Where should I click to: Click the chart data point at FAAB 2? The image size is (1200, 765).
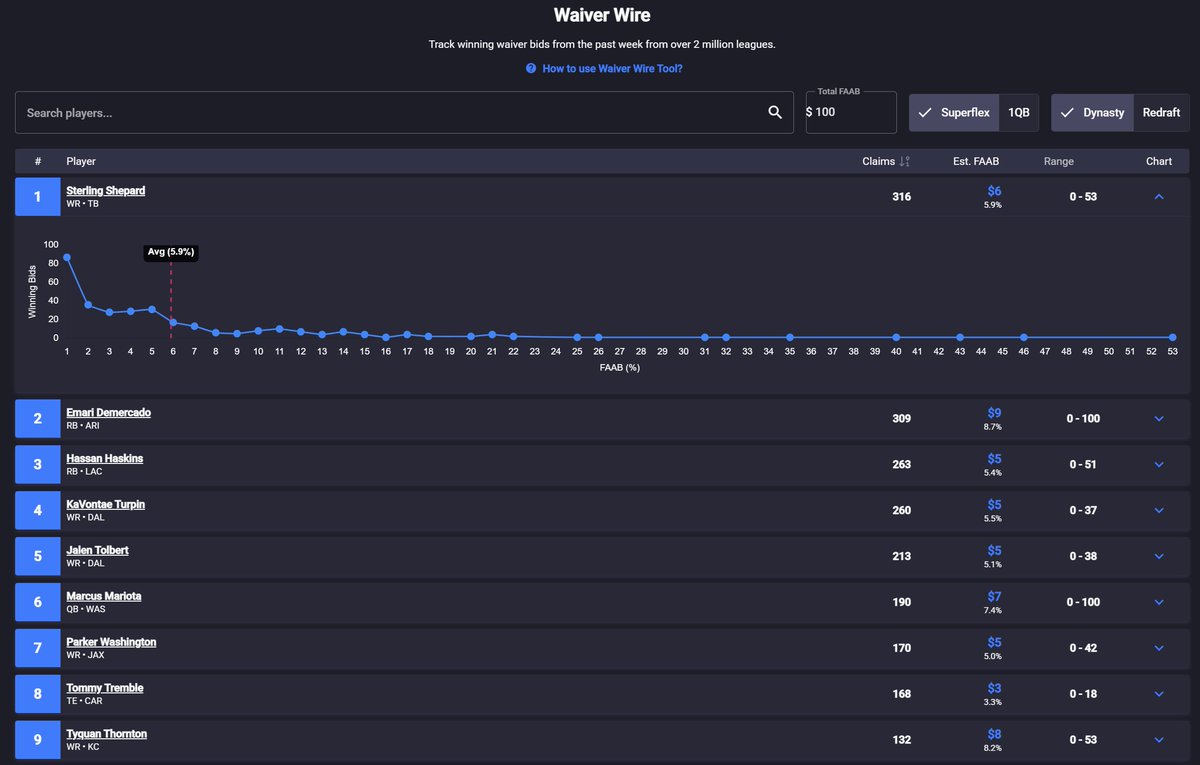point(88,305)
